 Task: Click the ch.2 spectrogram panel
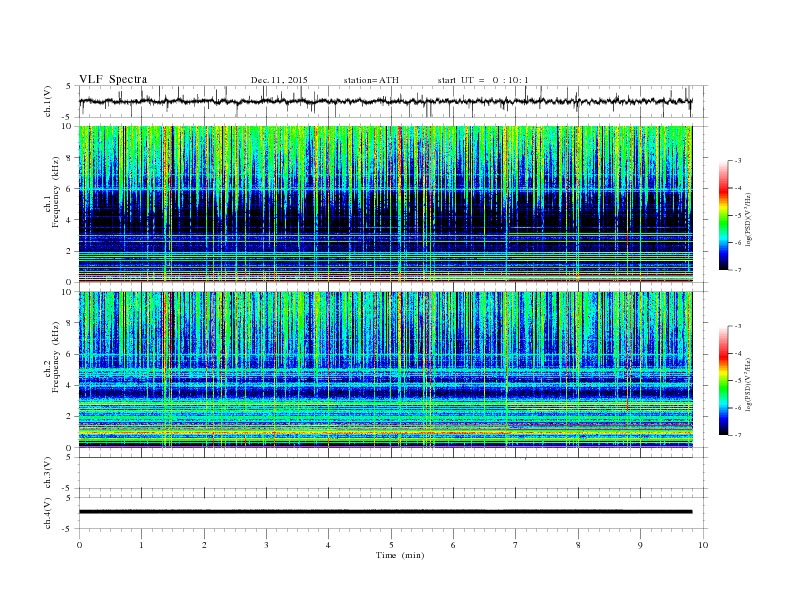pyautogui.click(x=386, y=370)
